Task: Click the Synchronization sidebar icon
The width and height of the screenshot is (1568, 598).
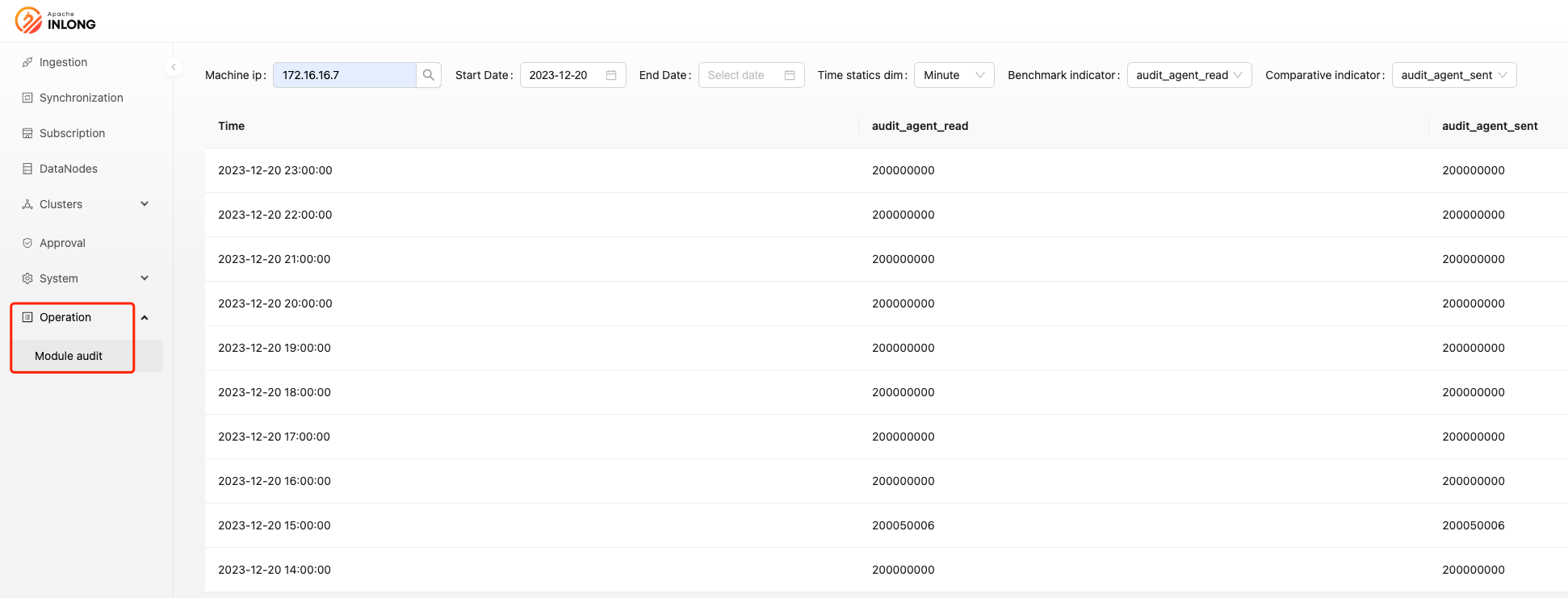Action: pos(27,98)
